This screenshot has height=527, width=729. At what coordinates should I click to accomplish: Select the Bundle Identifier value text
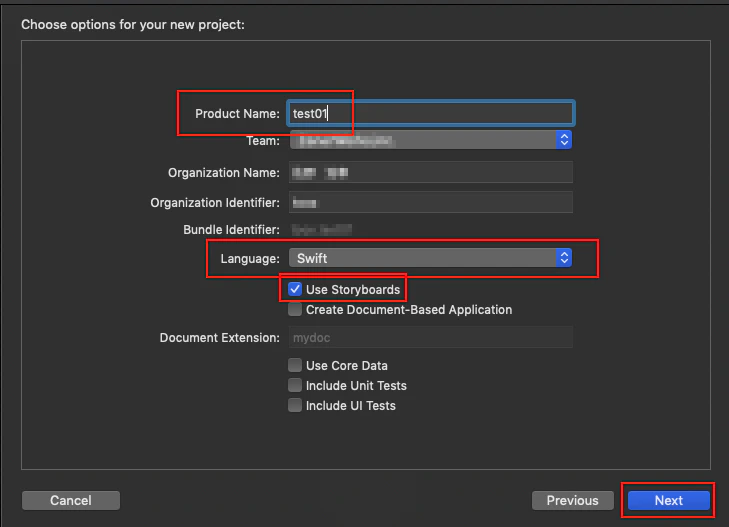click(x=322, y=230)
